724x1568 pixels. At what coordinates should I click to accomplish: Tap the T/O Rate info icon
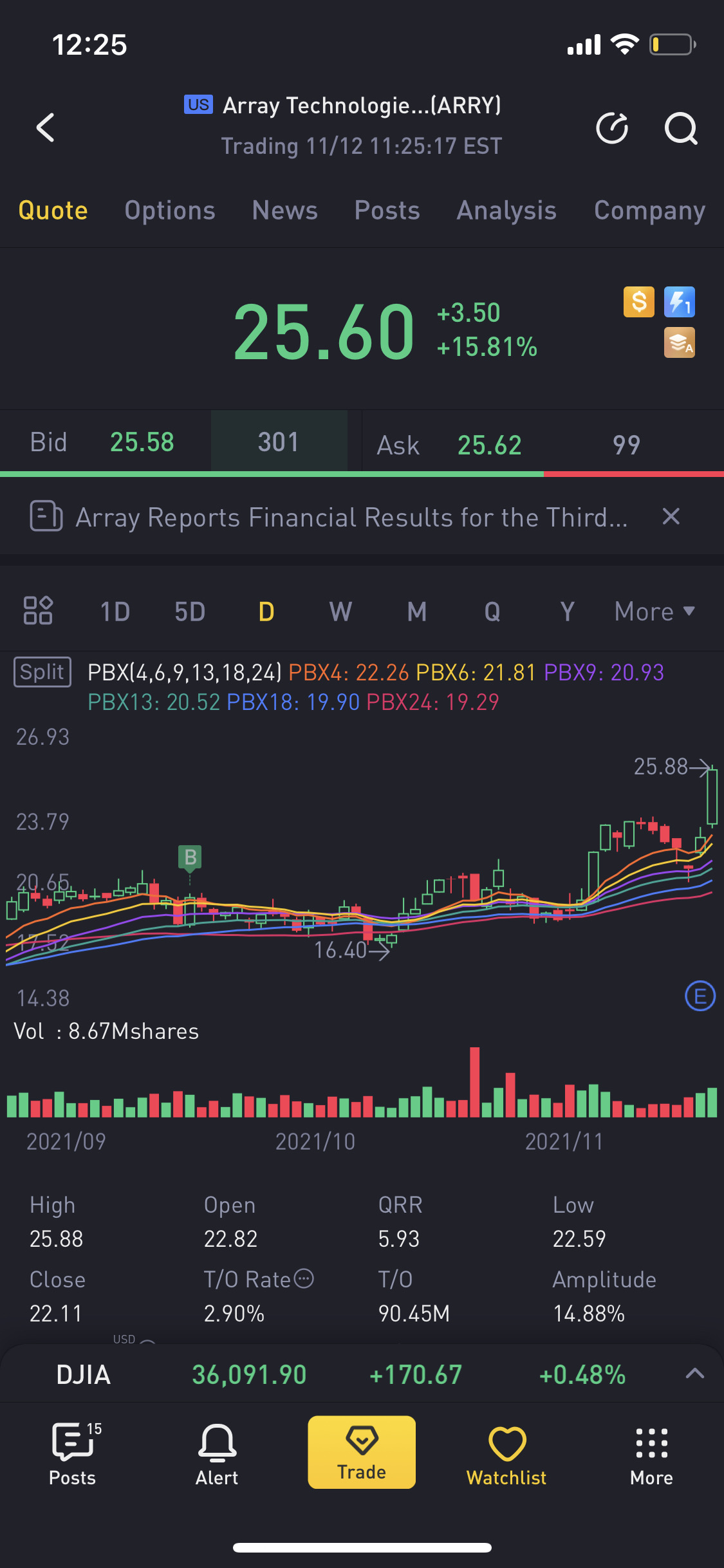tap(304, 1278)
